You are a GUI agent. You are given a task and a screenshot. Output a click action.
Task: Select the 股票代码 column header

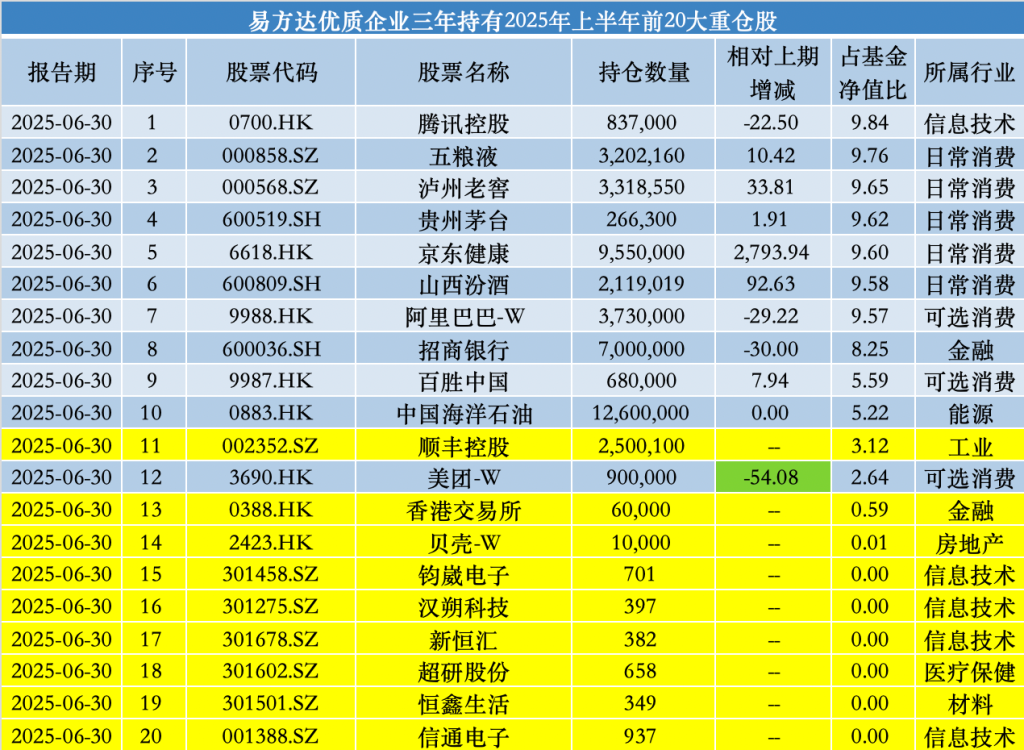(x=271, y=73)
